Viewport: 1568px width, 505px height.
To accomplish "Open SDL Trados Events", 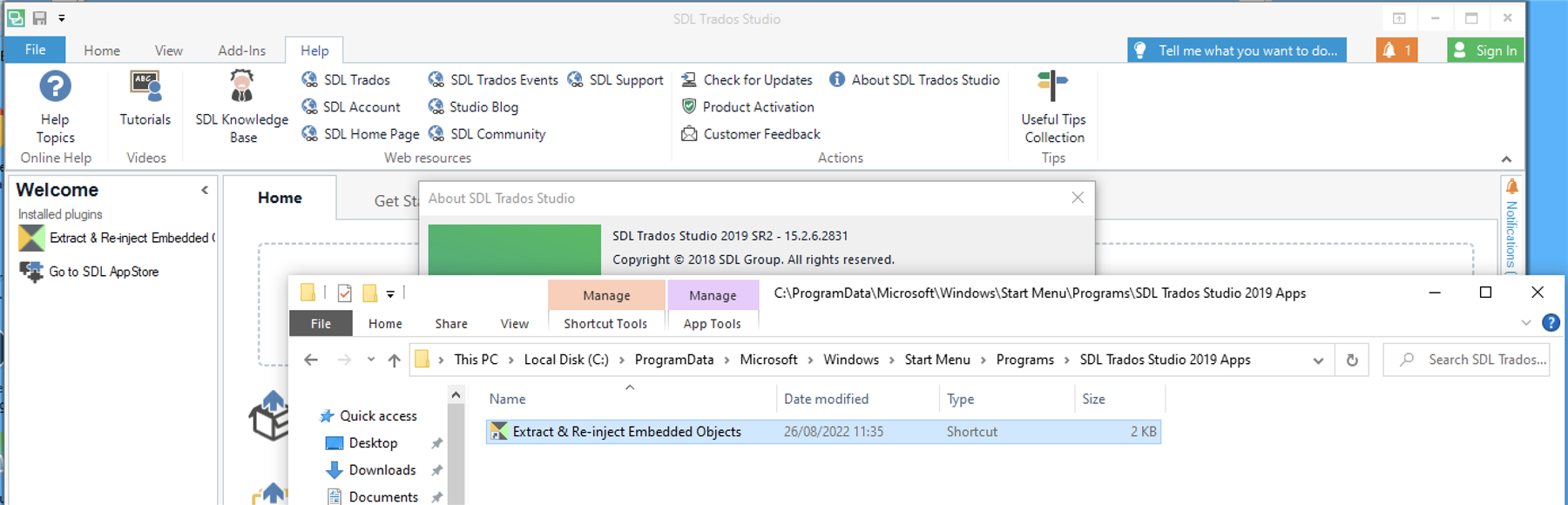I will [493, 80].
